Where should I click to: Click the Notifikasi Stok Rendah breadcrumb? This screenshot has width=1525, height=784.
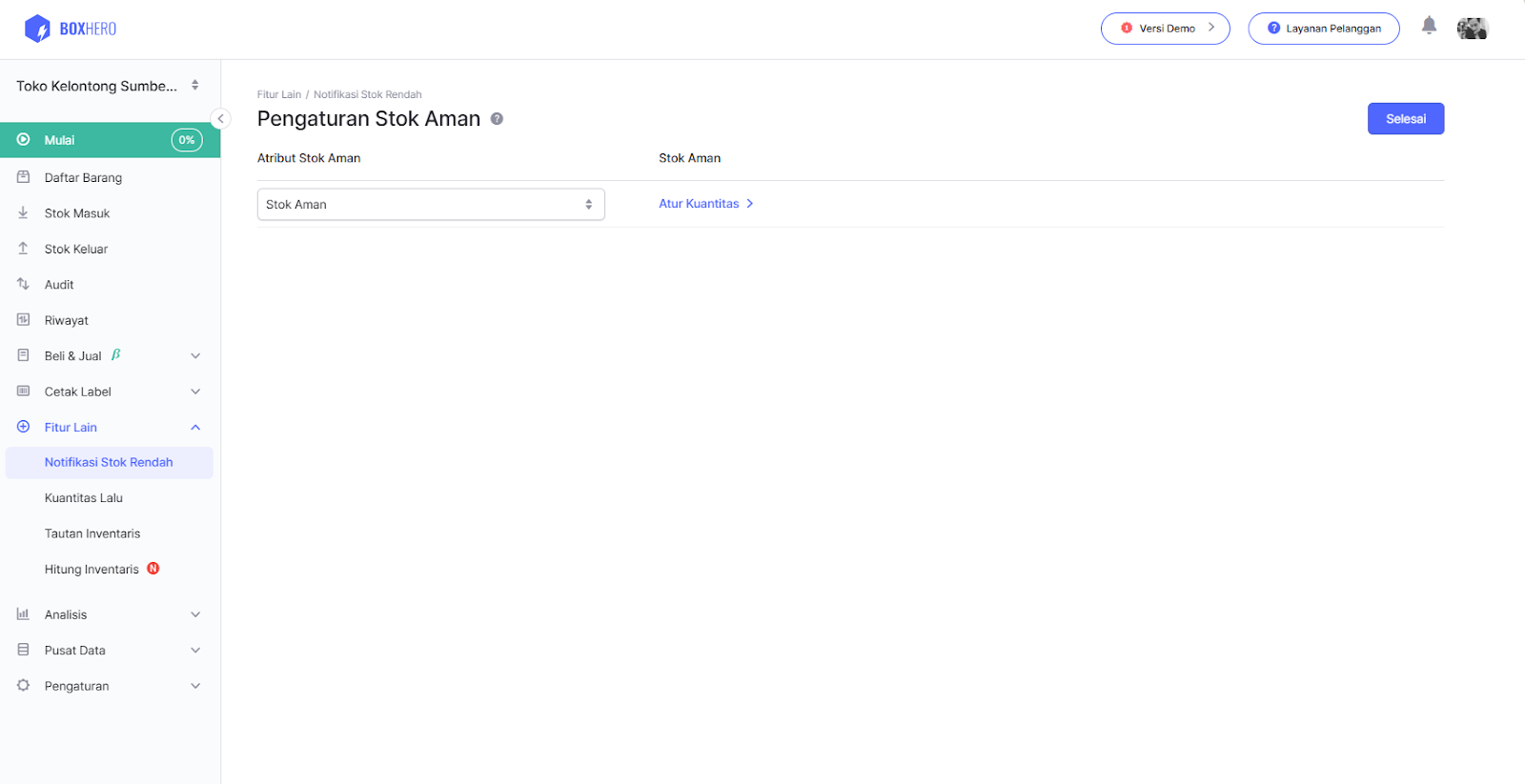point(368,94)
